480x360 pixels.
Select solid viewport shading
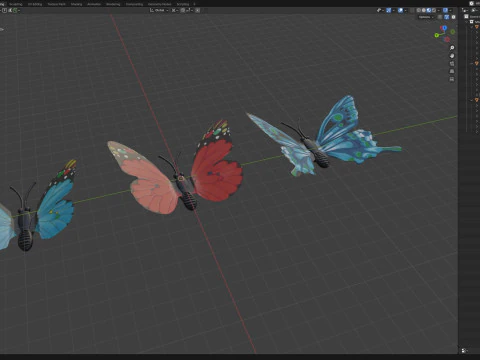pyautogui.click(x=424, y=10)
